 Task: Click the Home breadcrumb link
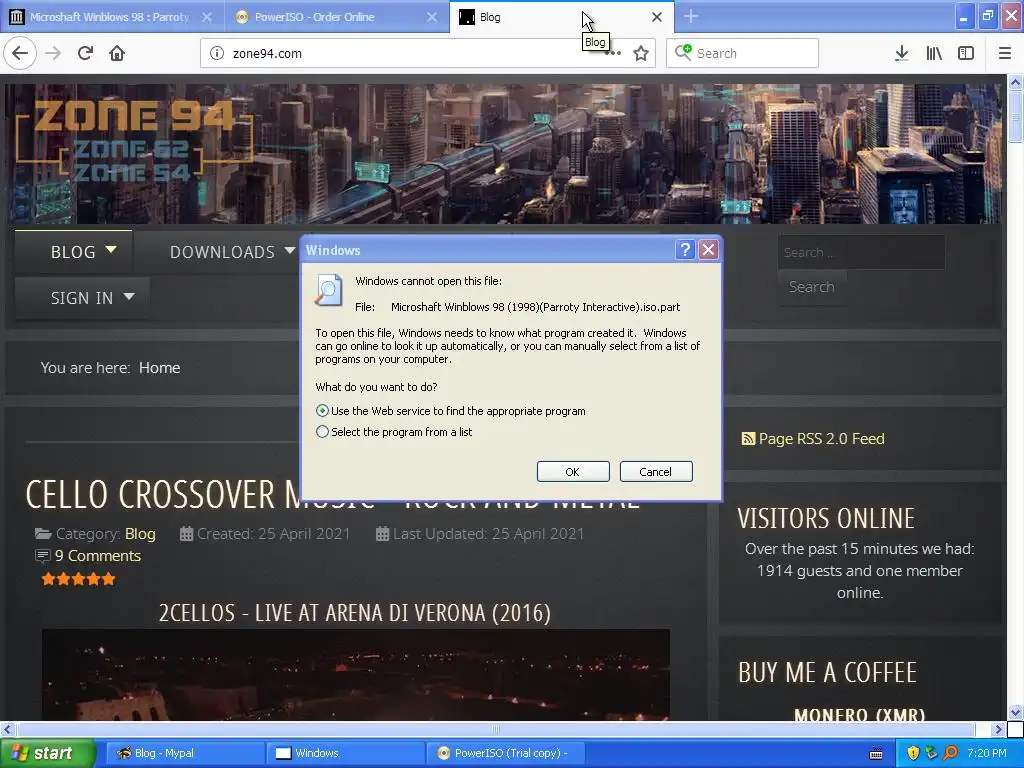click(x=159, y=368)
